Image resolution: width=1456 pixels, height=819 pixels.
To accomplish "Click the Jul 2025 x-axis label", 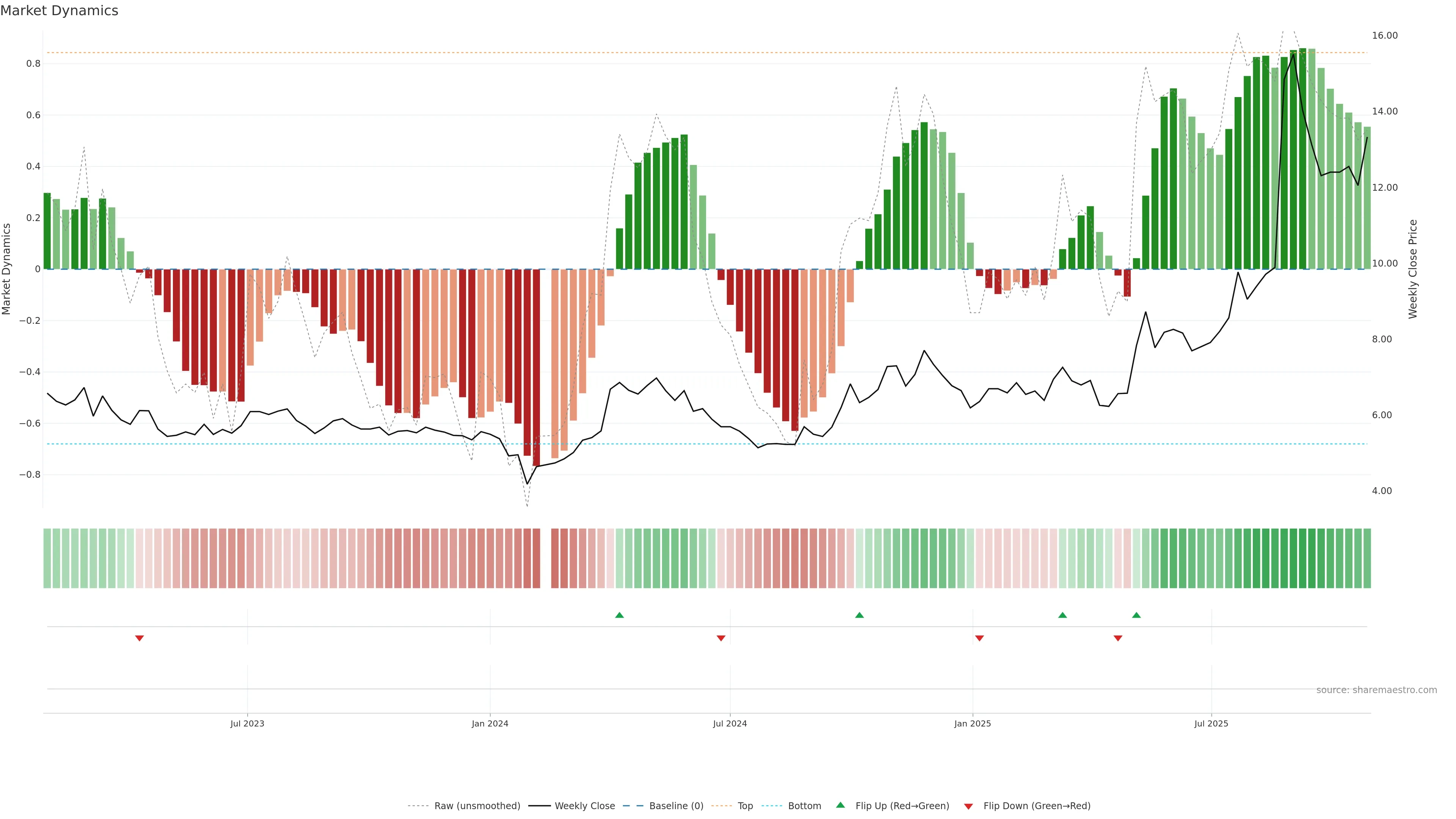I will point(1211,723).
